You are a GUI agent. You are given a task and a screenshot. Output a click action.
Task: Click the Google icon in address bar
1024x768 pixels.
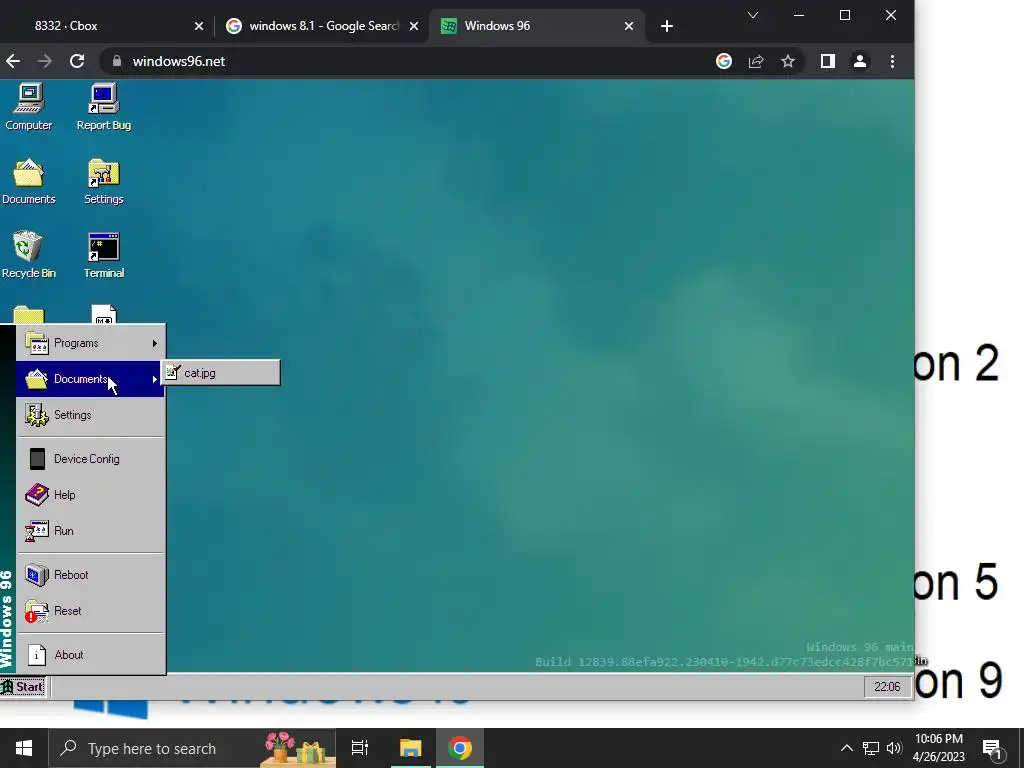pos(724,61)
